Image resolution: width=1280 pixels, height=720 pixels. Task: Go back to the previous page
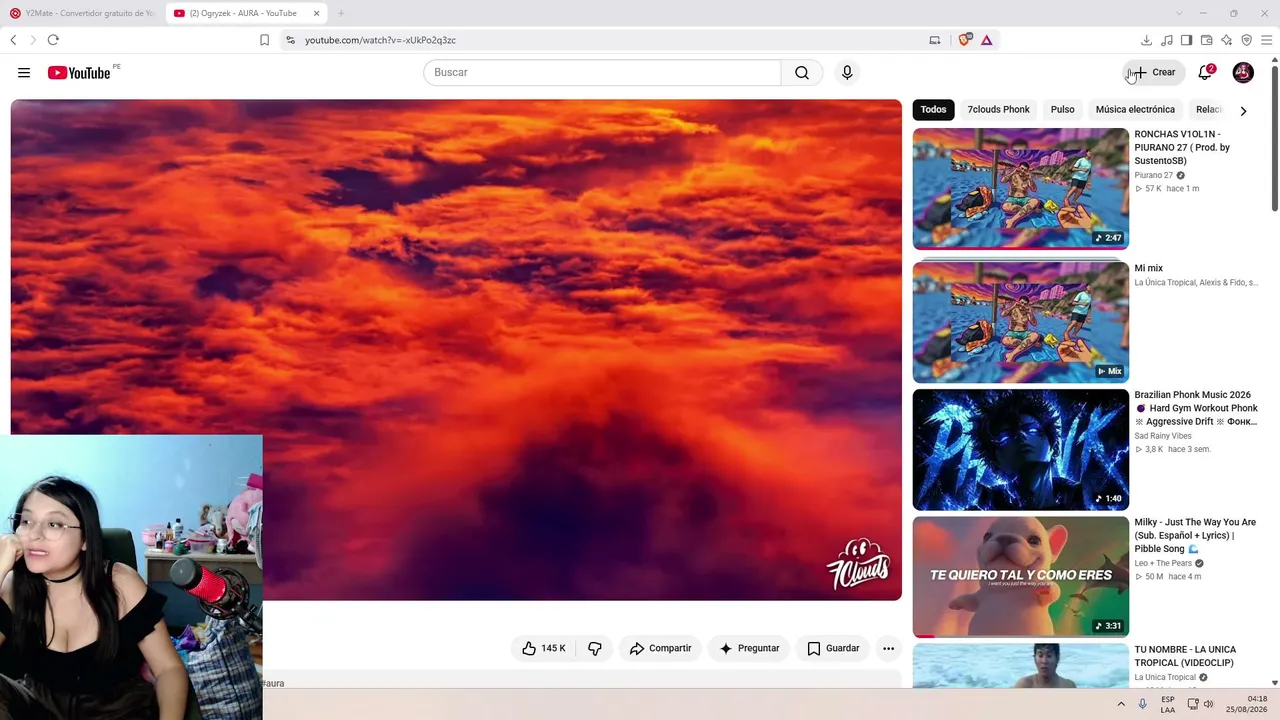click(13, 40)
